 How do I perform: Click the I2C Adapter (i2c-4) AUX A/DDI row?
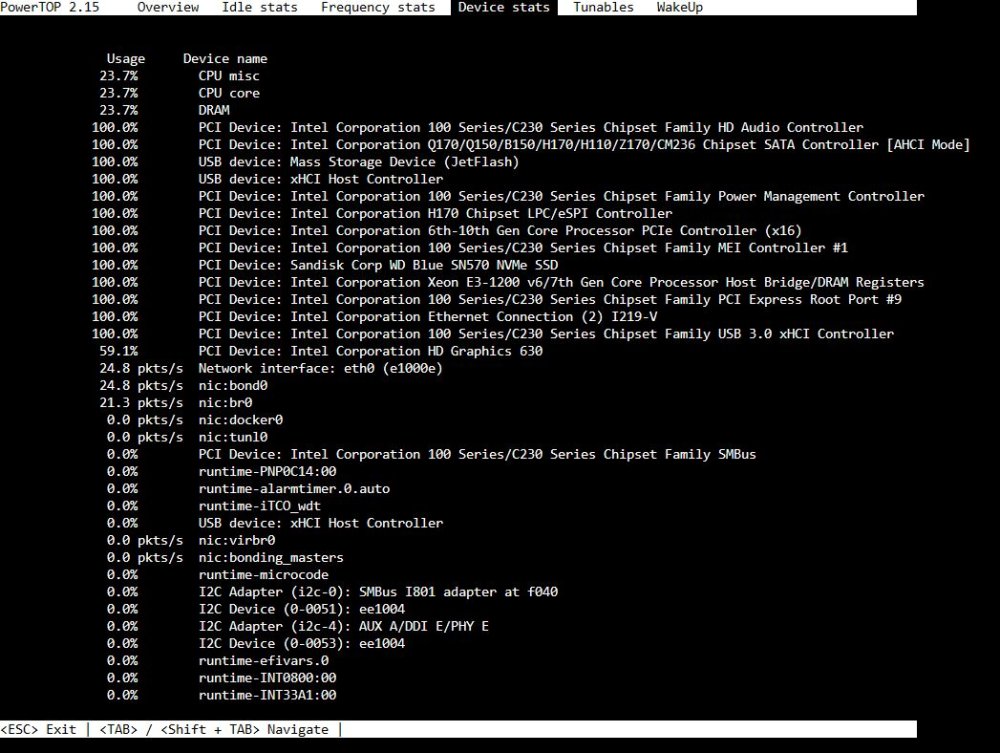[298, 627]
